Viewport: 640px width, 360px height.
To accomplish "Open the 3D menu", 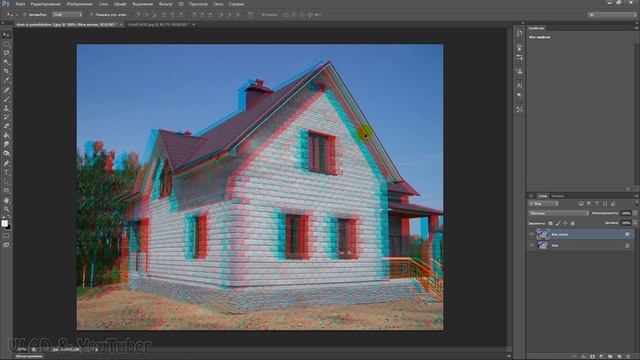I will point(181,4).
